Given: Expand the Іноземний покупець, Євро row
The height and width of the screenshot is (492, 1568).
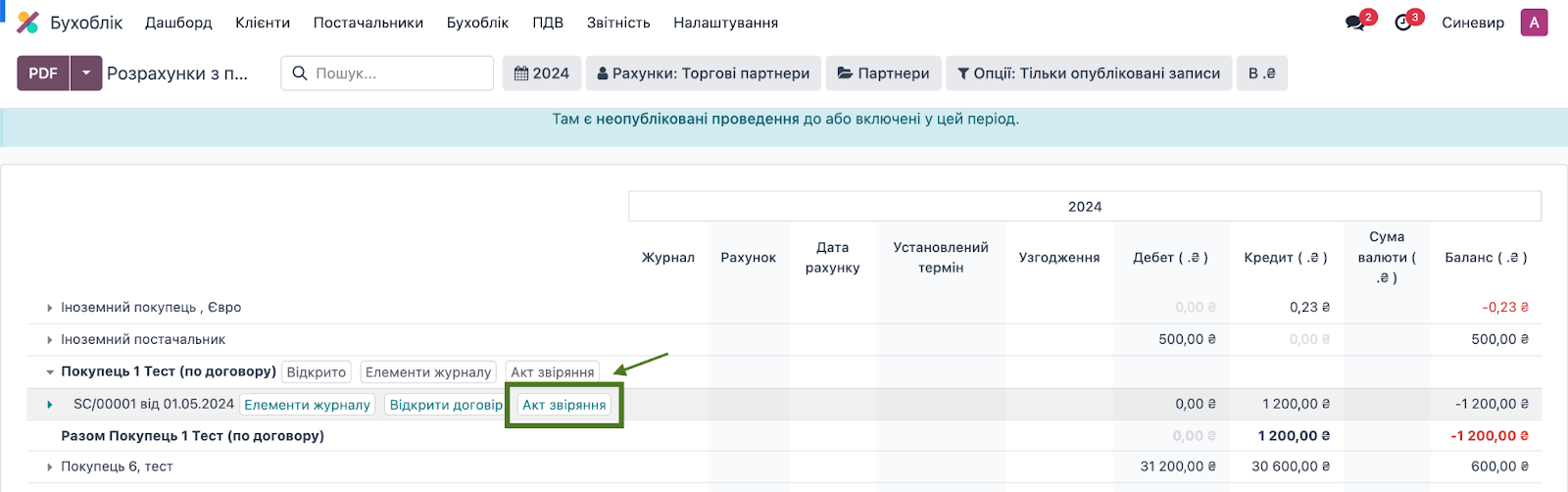Looking at the screenshot, I should pos(50,308).
